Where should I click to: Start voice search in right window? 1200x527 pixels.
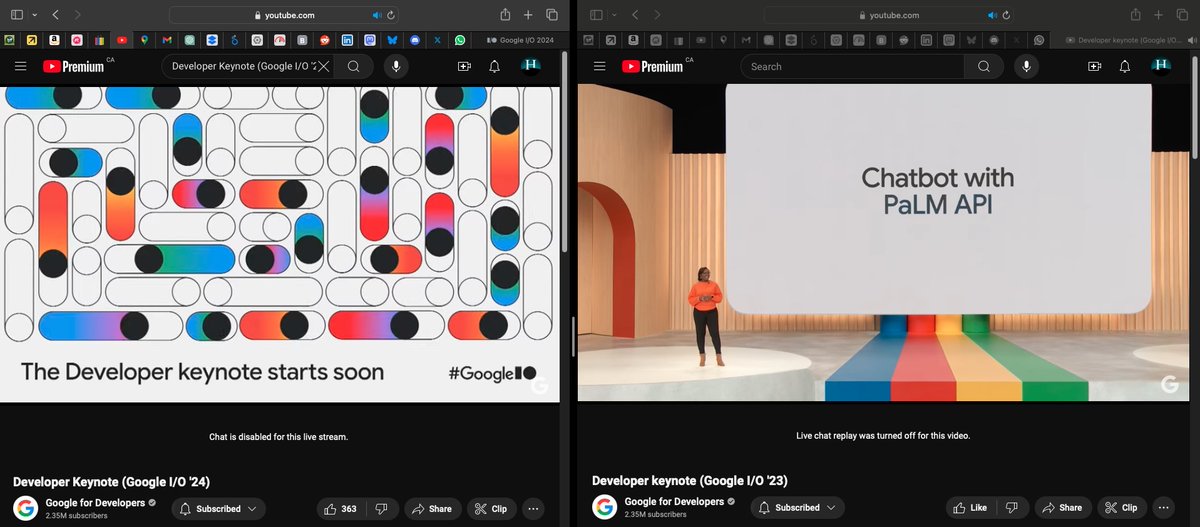(x=1026, y=66)
